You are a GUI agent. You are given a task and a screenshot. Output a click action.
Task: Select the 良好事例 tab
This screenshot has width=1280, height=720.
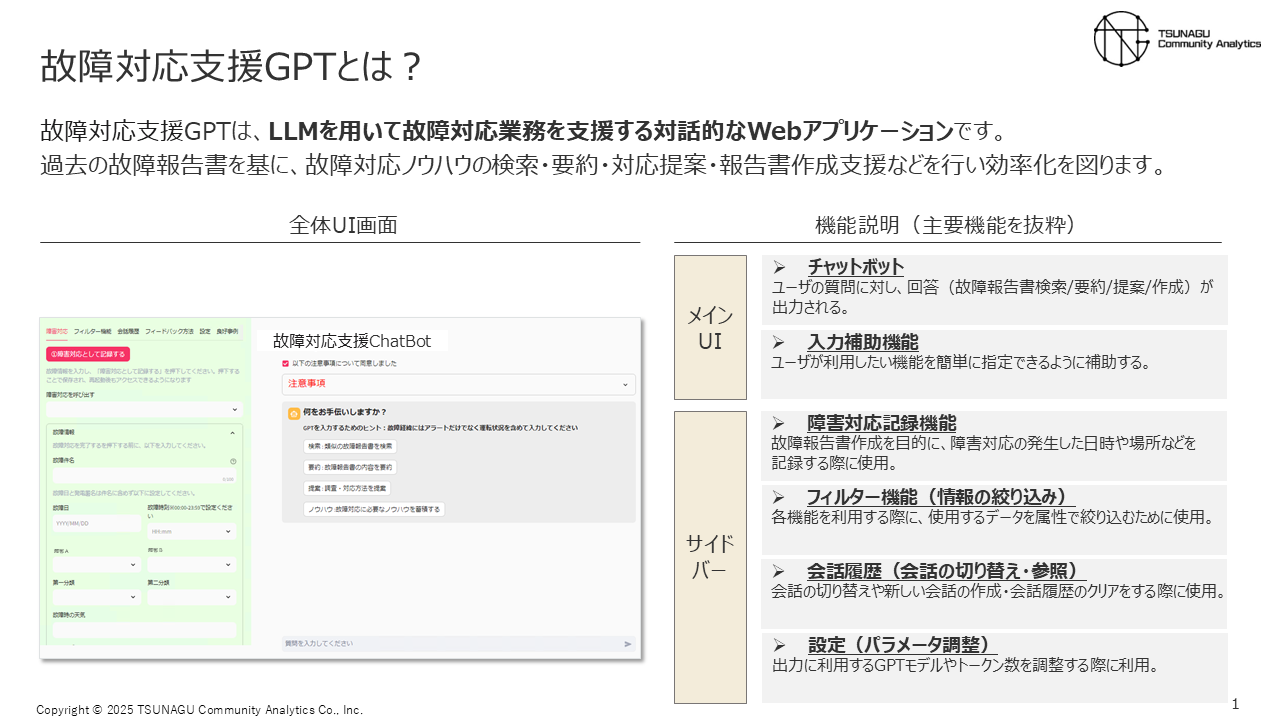[226, 332]
